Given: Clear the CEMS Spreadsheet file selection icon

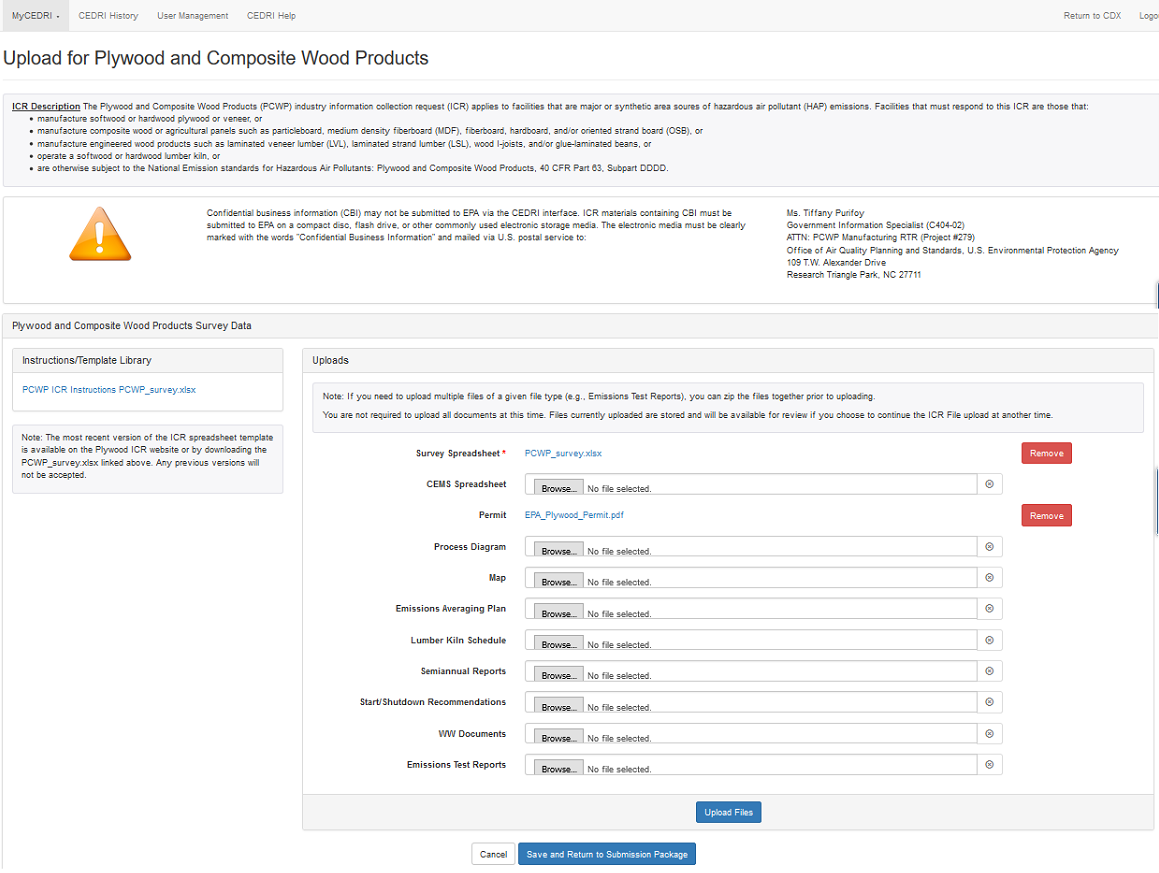Looking at the screenshot, I should pos(989,484).
